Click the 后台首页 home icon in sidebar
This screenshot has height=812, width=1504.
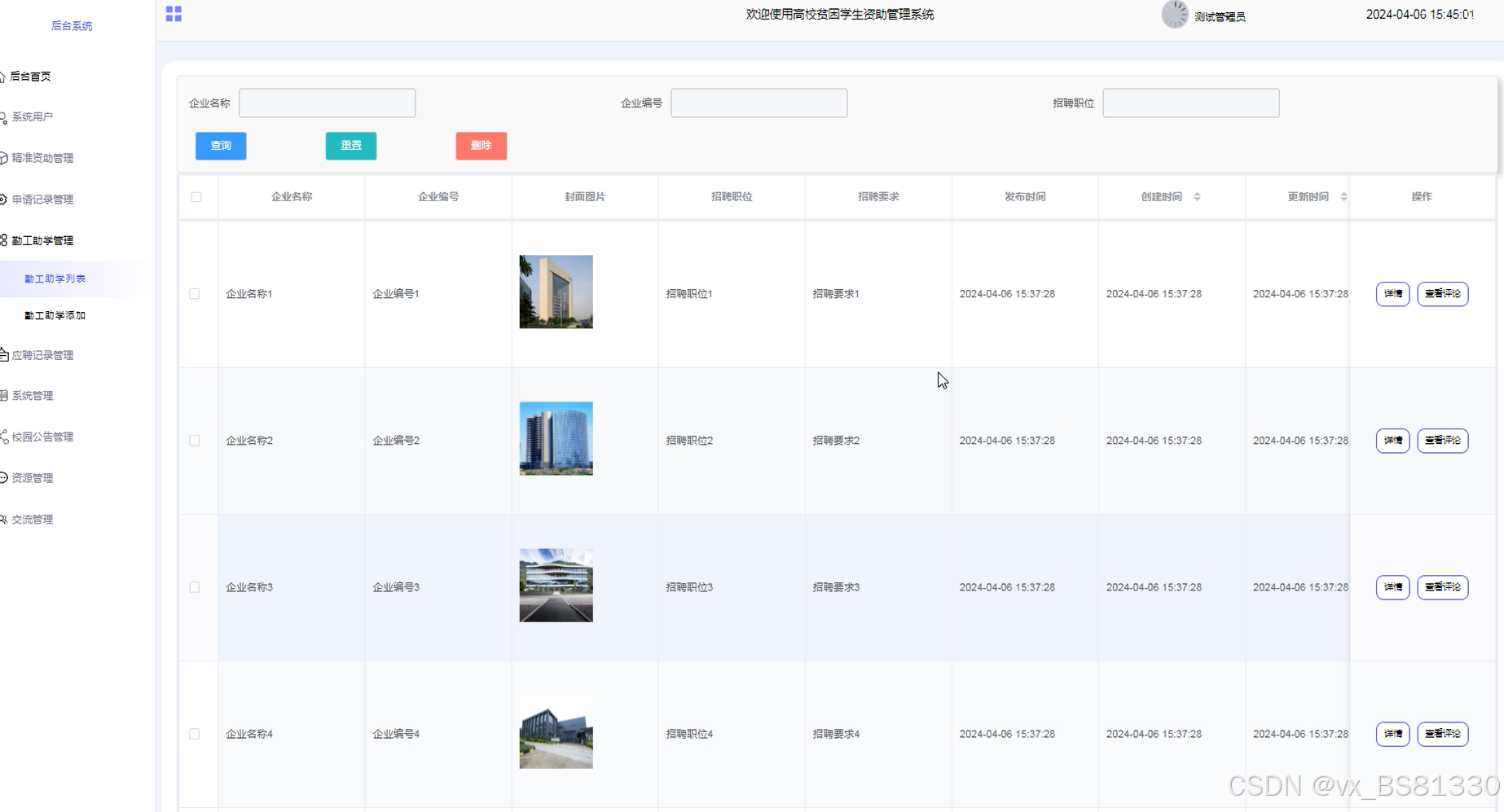(x=2, y=77)
